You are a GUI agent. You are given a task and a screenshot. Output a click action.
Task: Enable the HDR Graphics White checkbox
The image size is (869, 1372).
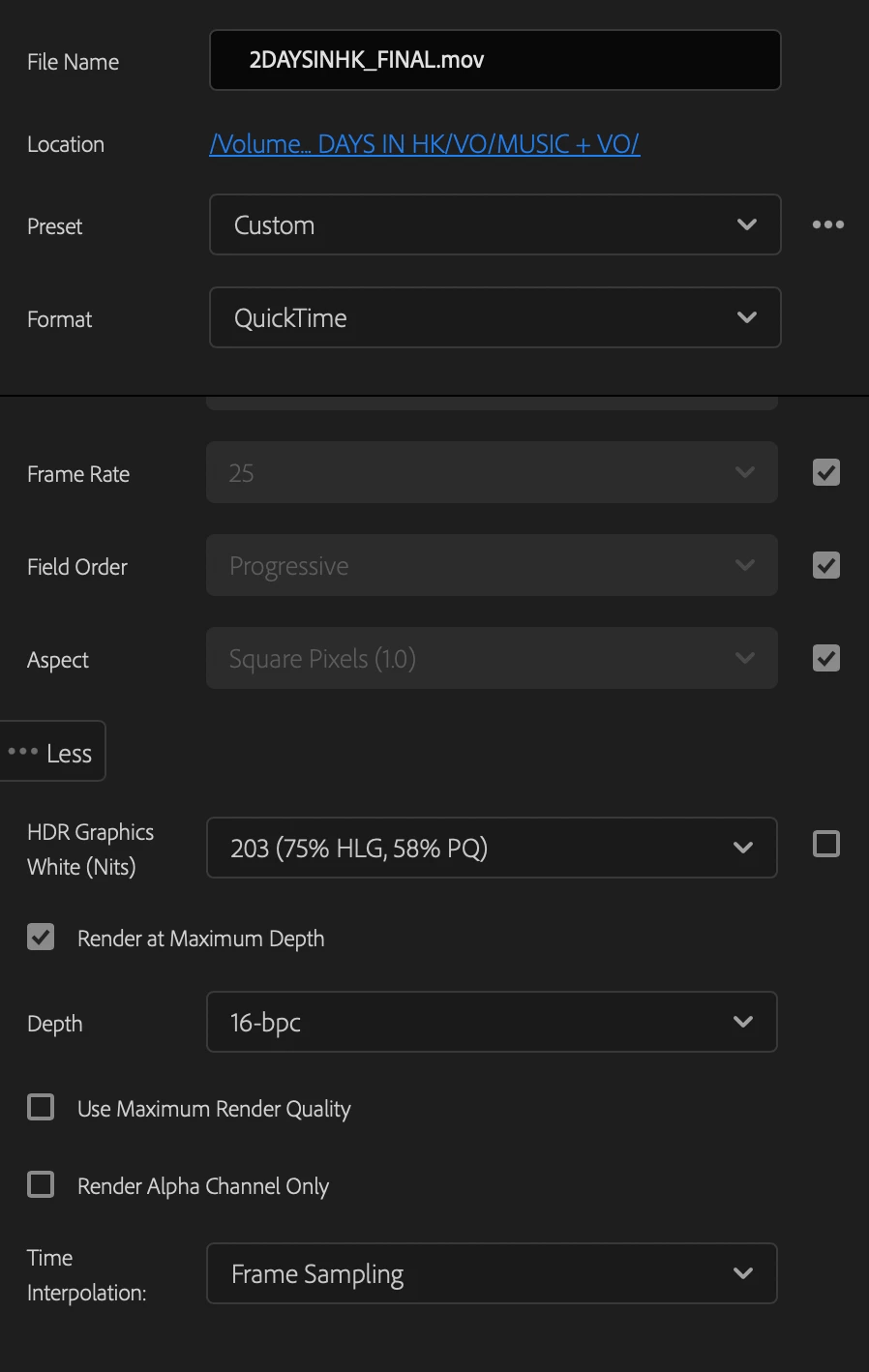tap(826, 844)
